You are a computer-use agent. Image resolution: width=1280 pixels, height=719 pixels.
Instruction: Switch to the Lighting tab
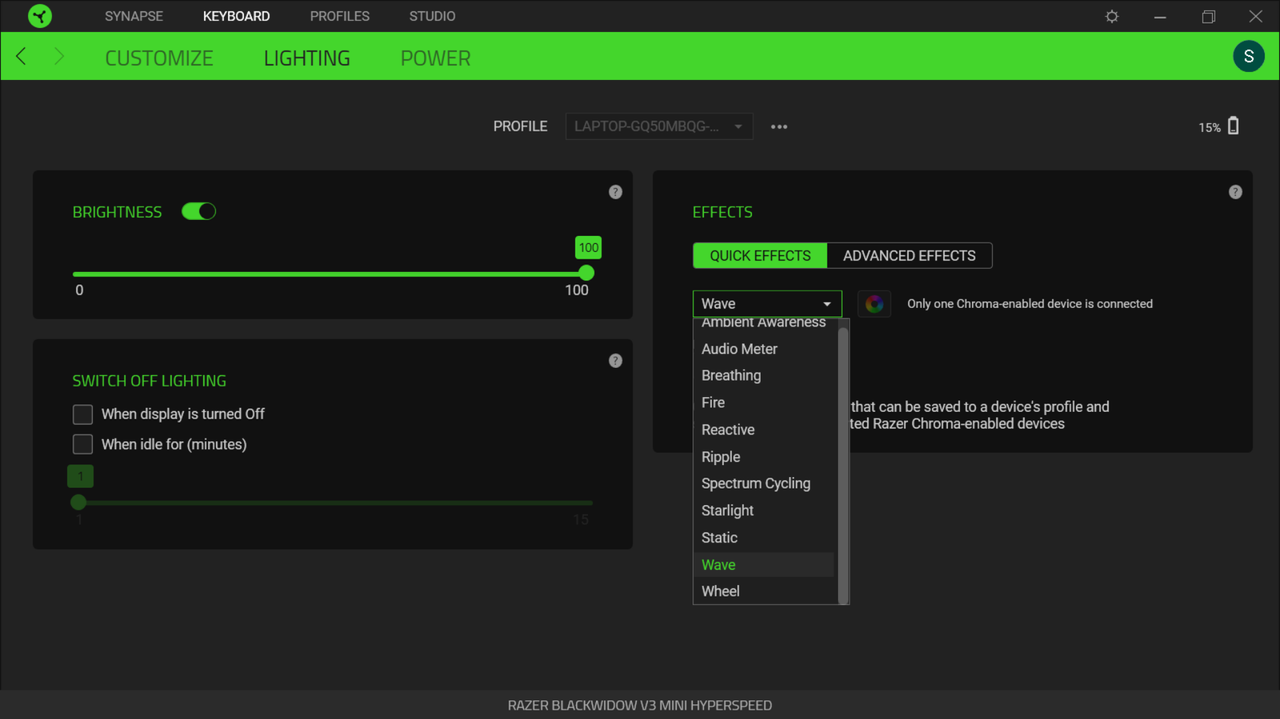click(x=307, y=58)
